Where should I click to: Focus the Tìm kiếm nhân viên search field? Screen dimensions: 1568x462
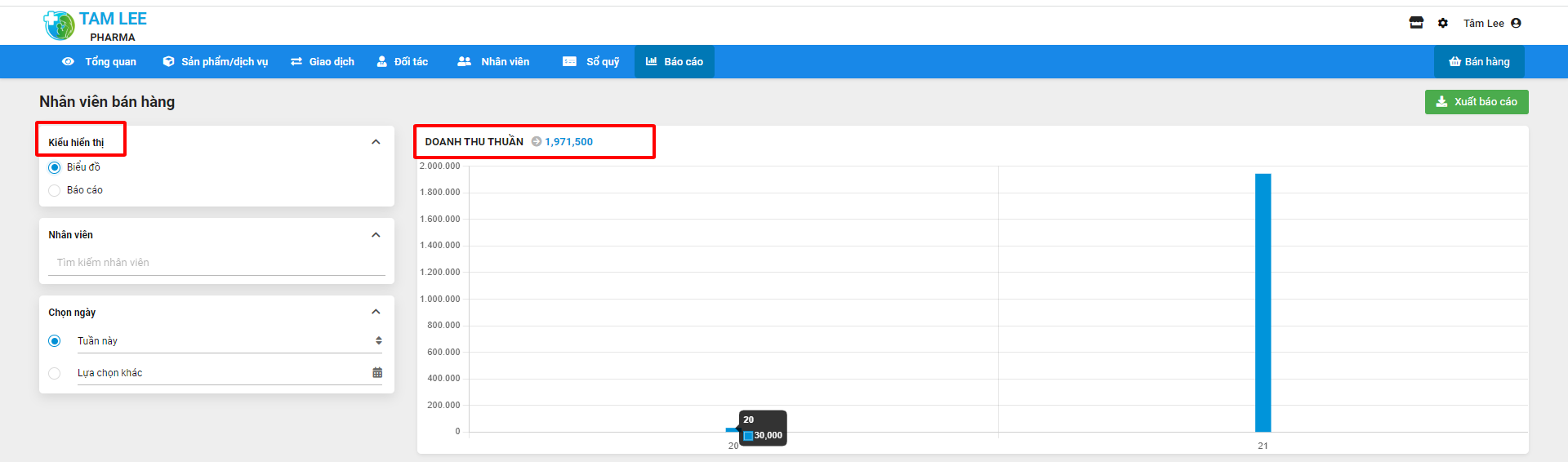[x=216, y=263]
